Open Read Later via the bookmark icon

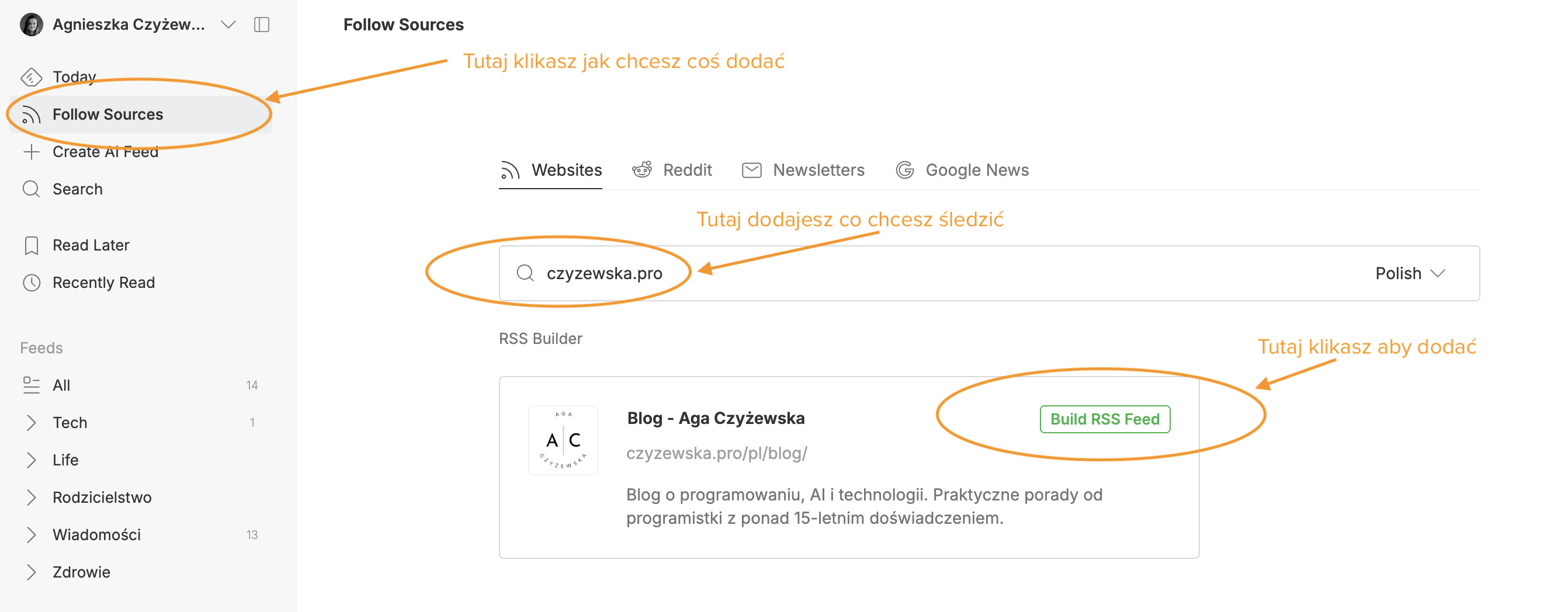[32, 245]
